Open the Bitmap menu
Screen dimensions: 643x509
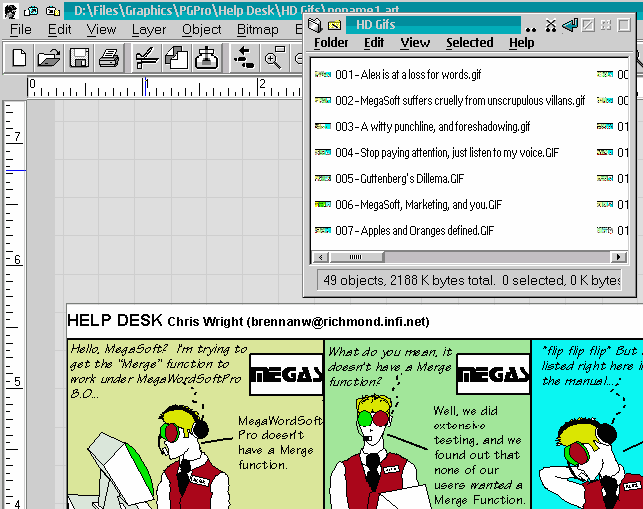click(258, 30)
